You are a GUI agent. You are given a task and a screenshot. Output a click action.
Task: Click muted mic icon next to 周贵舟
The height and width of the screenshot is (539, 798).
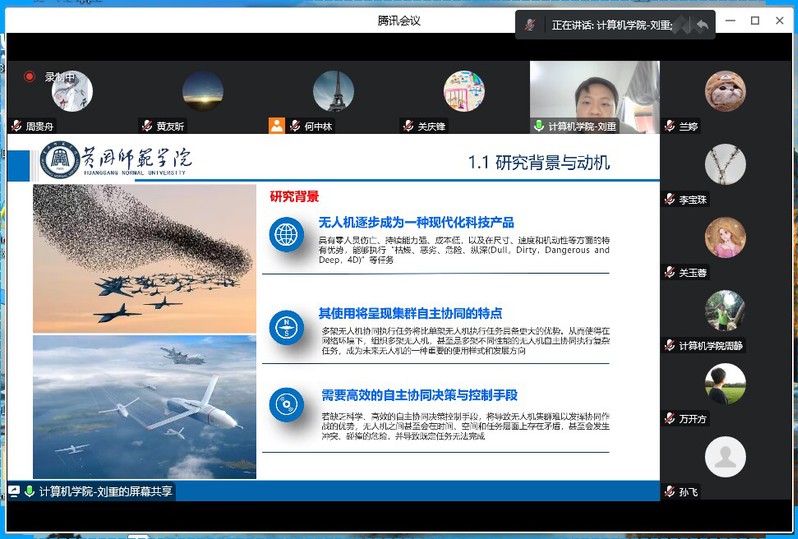tap(17, 126)
